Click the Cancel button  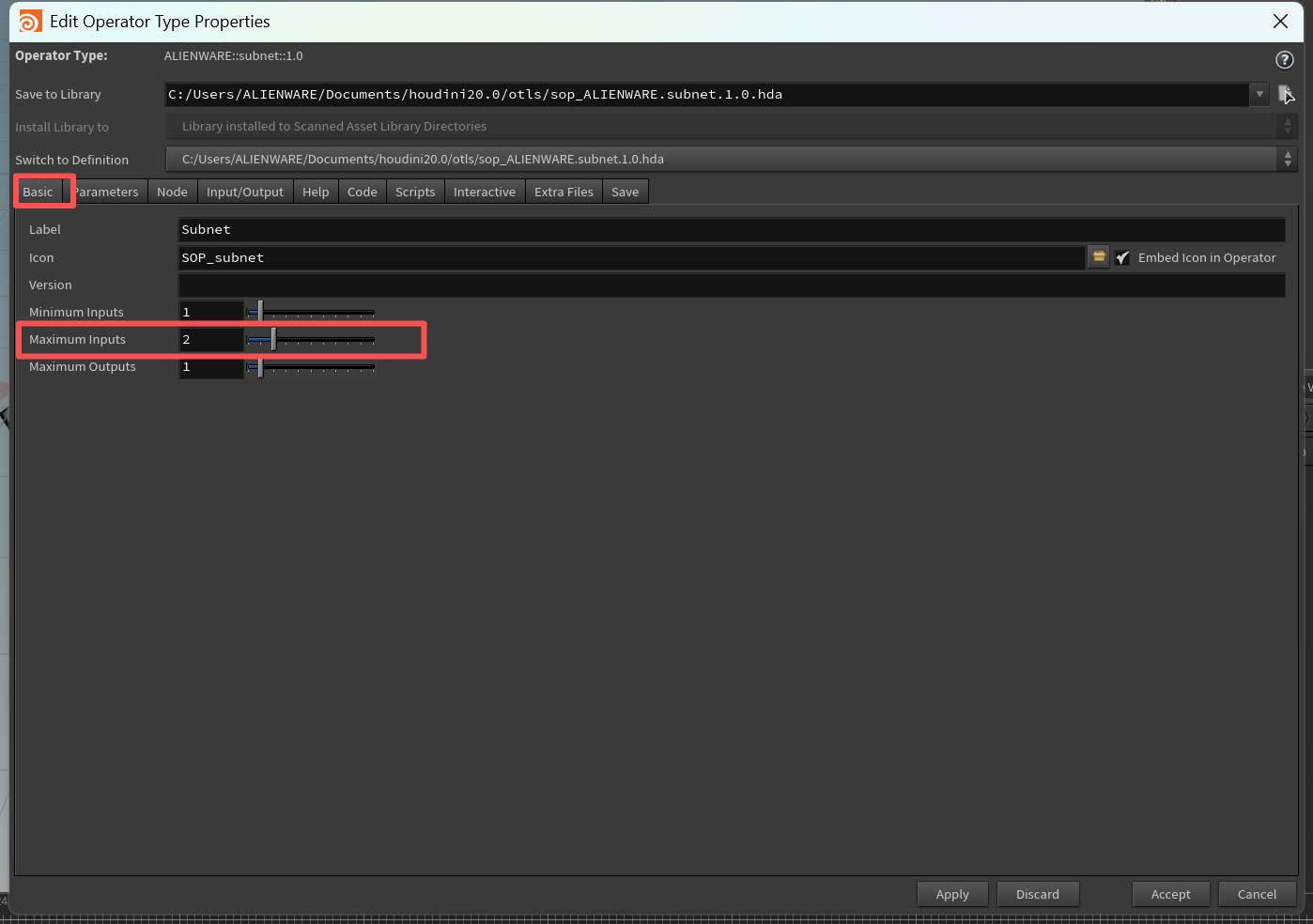tap(1257, 894)
